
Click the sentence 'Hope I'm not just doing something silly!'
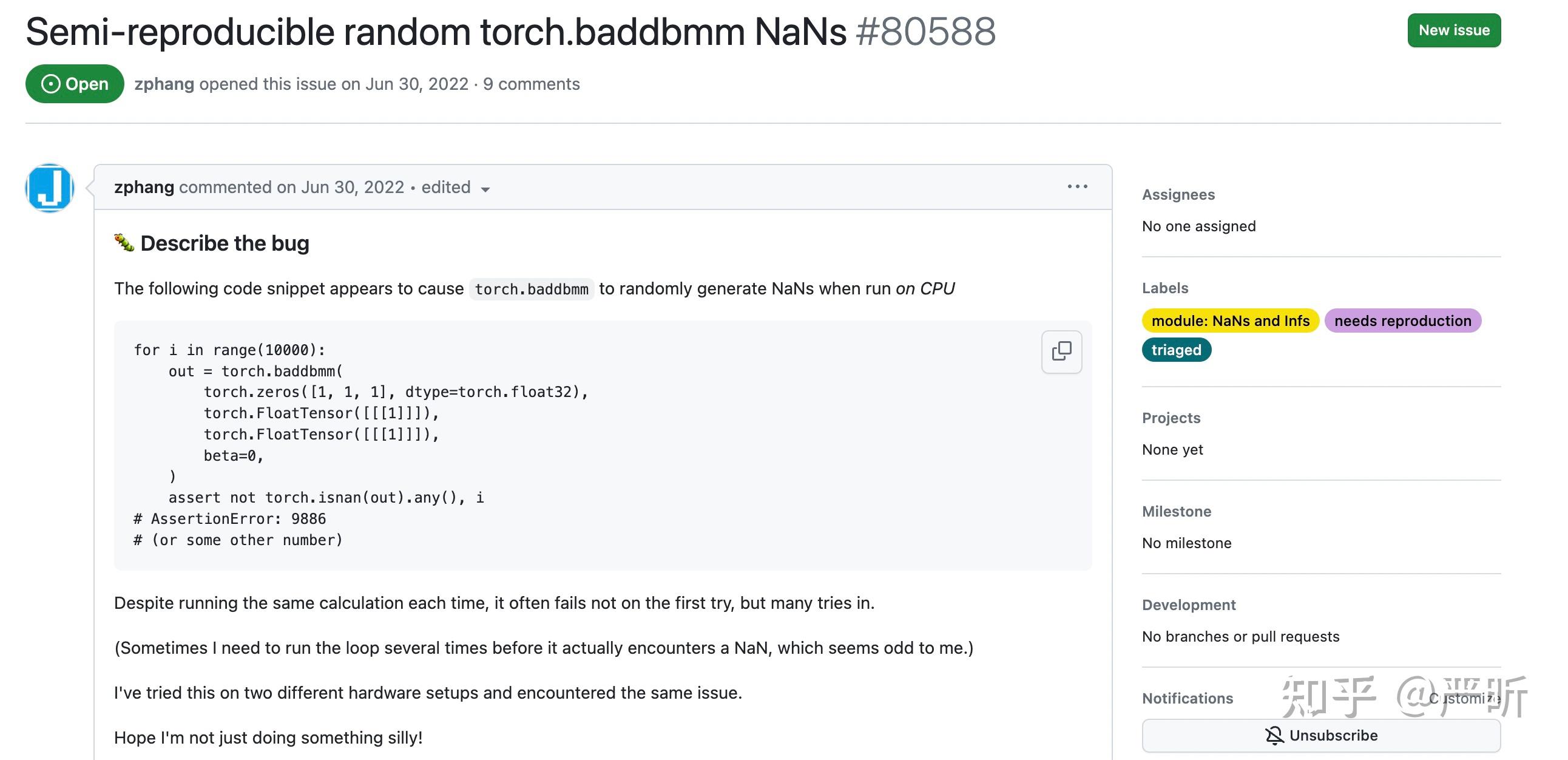pos(268,738)
